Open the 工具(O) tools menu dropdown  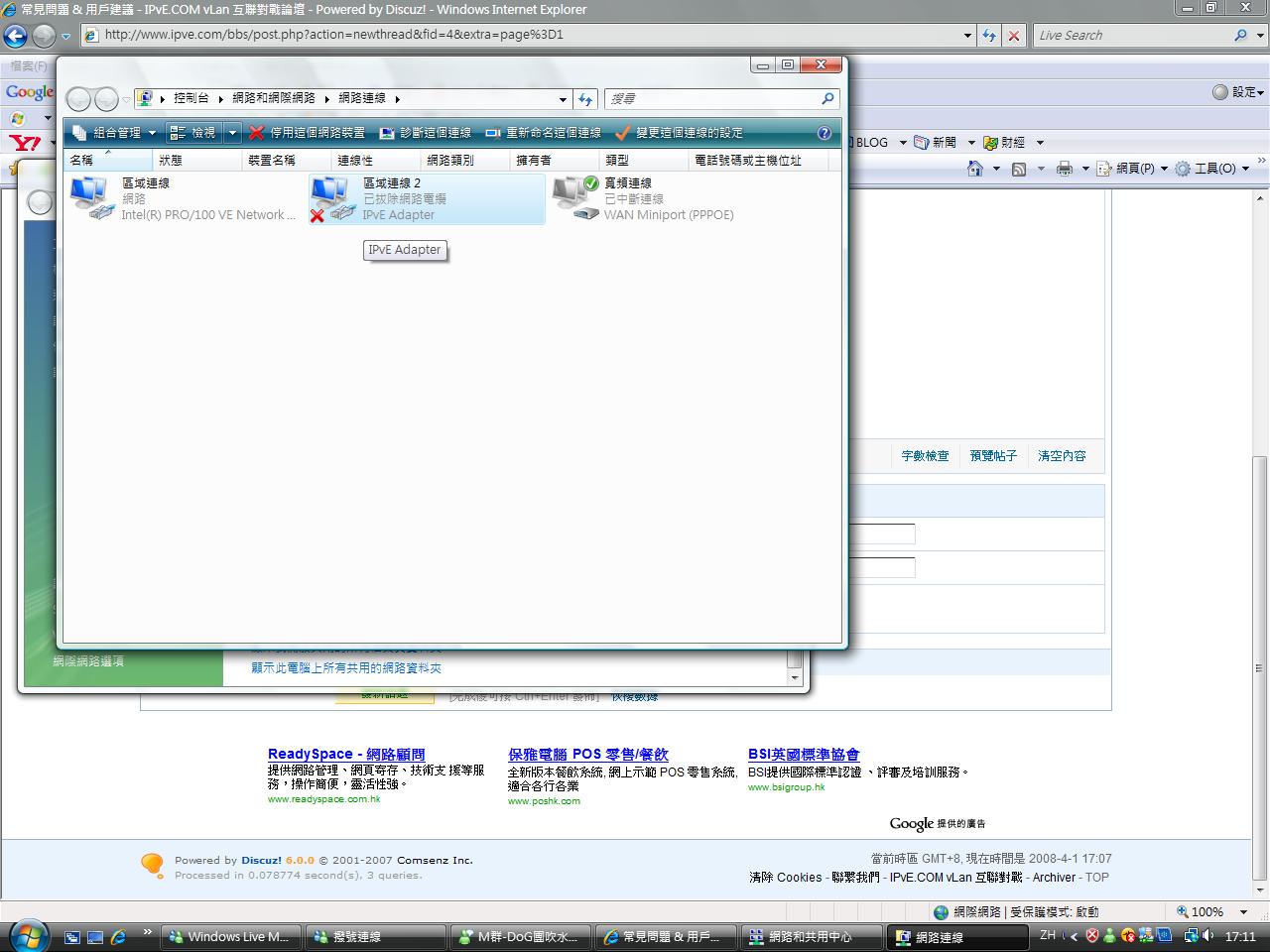1211,169
